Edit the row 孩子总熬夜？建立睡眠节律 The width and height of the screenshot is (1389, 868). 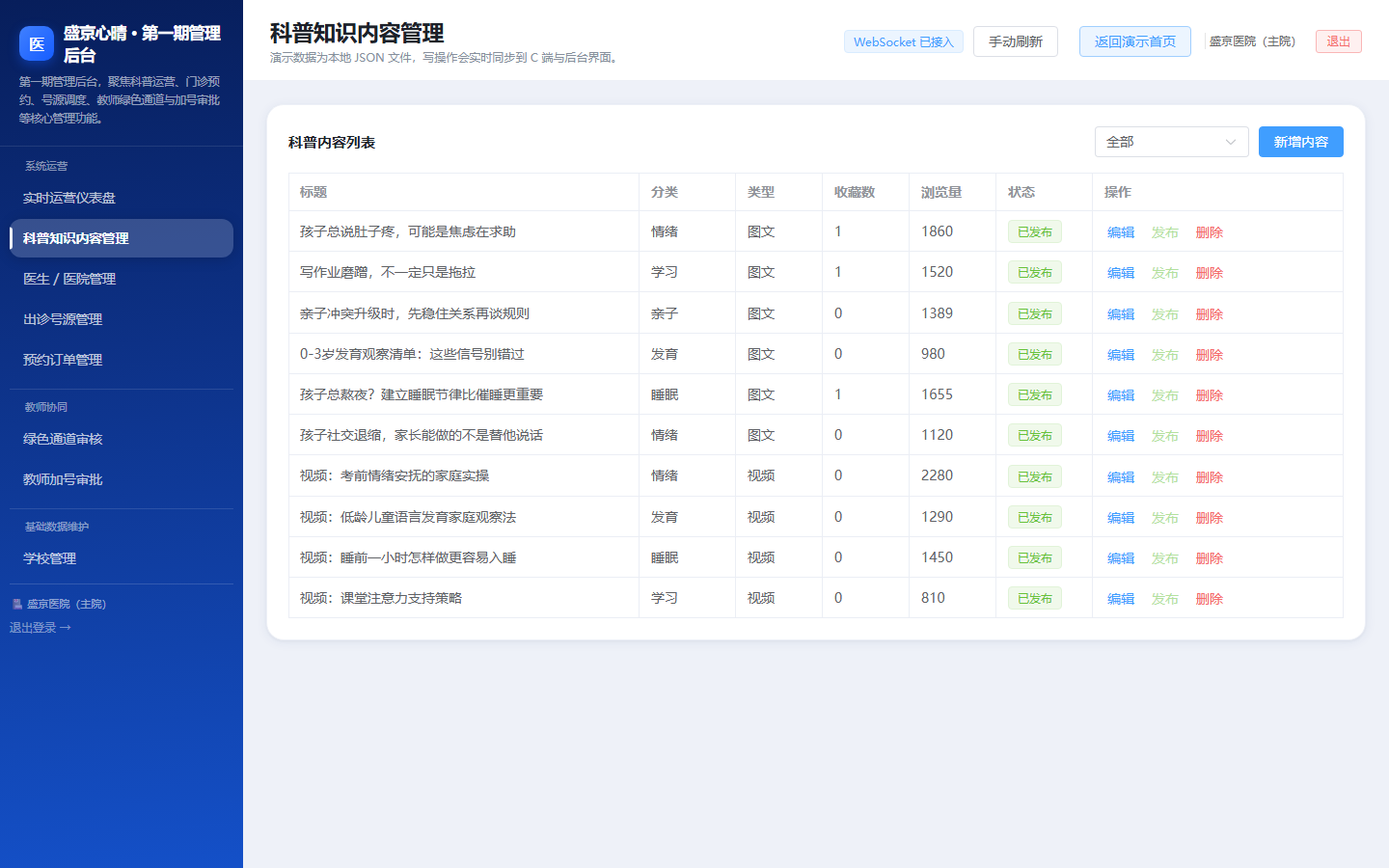[x=1120, y=395]
